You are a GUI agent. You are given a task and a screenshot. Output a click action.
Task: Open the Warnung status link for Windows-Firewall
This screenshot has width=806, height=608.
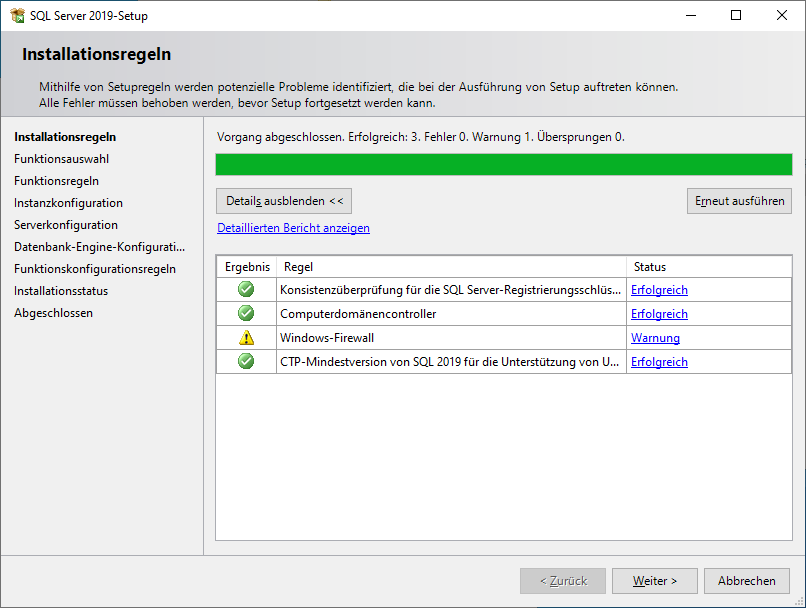point(655,338)
